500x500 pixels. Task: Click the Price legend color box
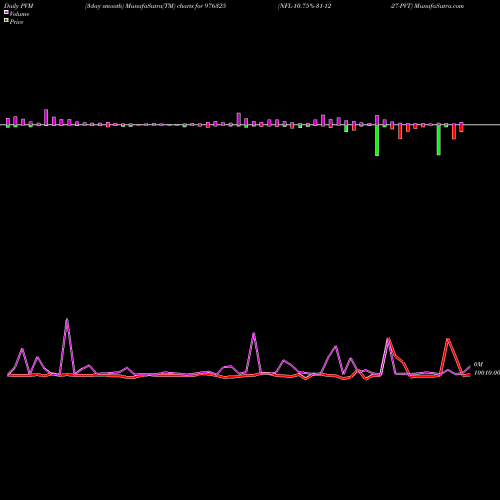(6, 21)
